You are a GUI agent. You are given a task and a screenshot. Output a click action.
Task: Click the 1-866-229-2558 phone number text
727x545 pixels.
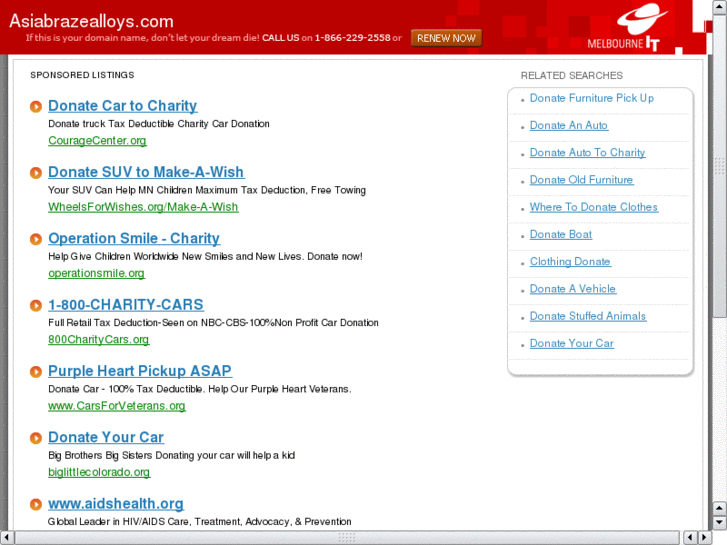352,38
